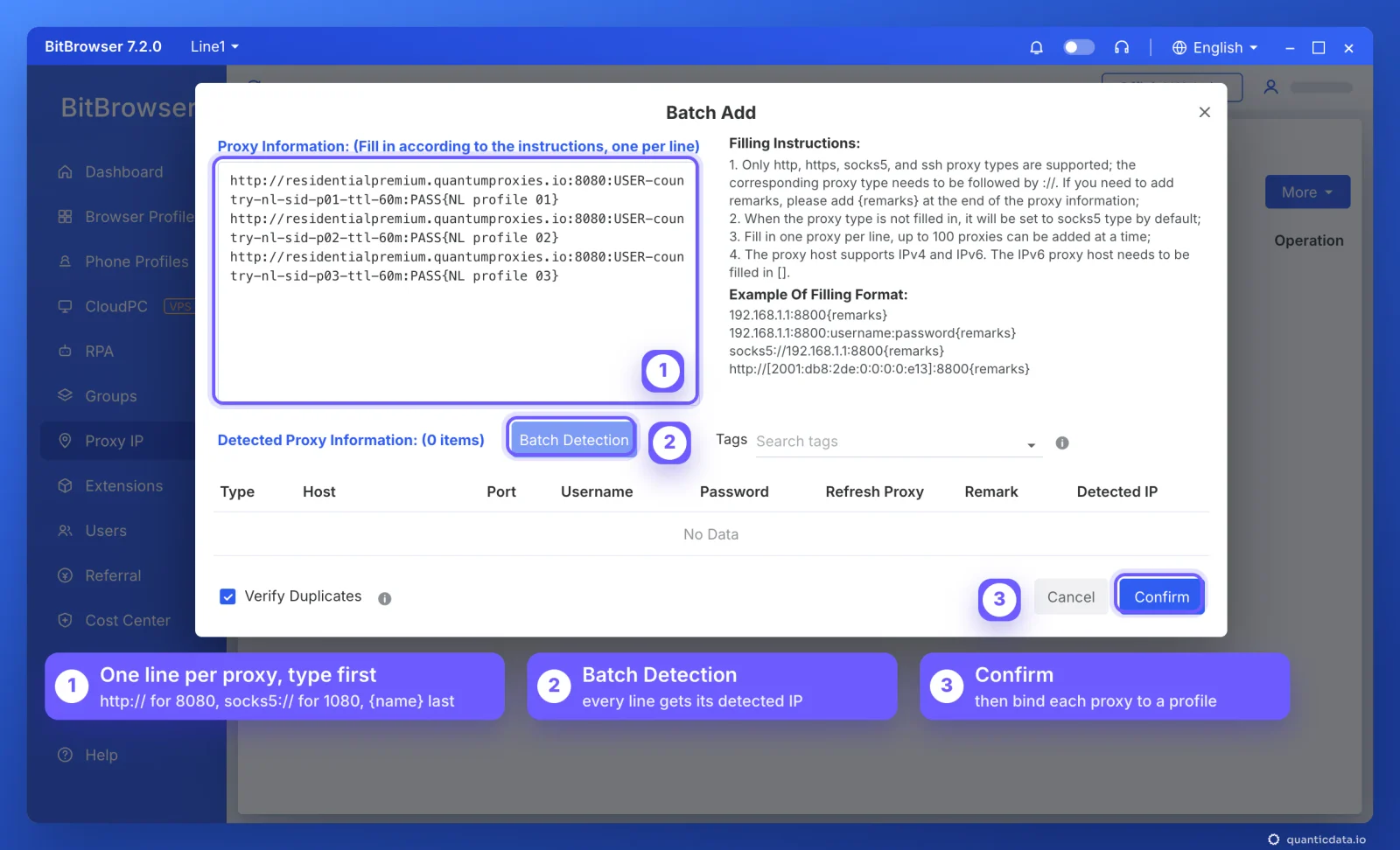Click the RPA robot icon

pos(65,352)
